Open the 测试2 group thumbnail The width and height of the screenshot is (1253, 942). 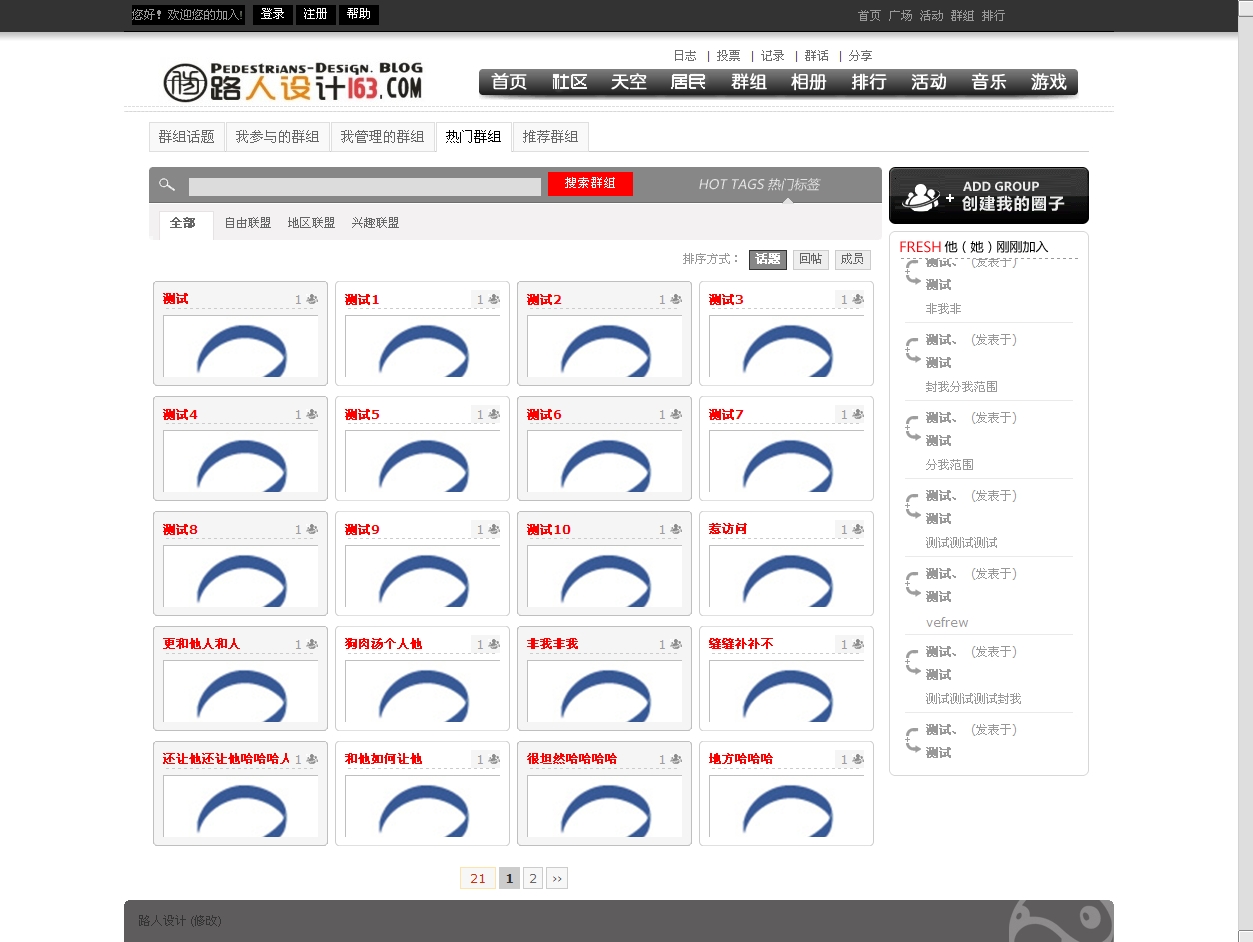[x=604, y=346]
